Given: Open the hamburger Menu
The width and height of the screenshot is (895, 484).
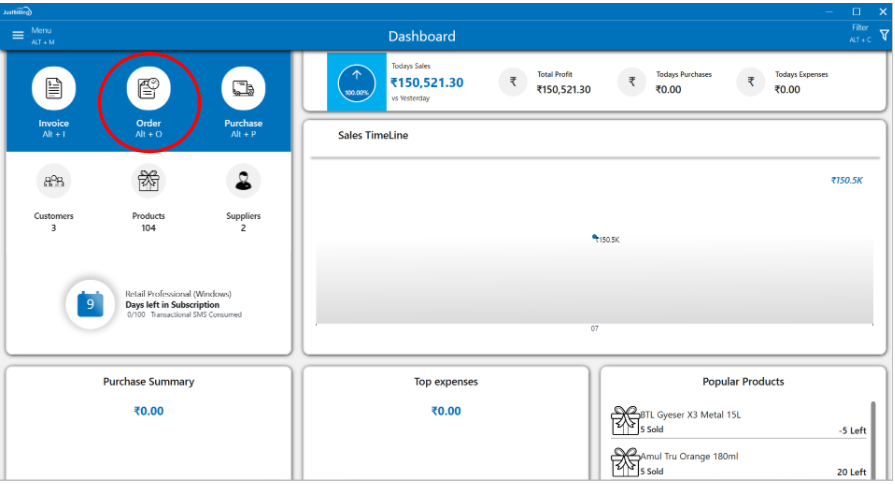Looking at the screenshot, I should (17, 36).
